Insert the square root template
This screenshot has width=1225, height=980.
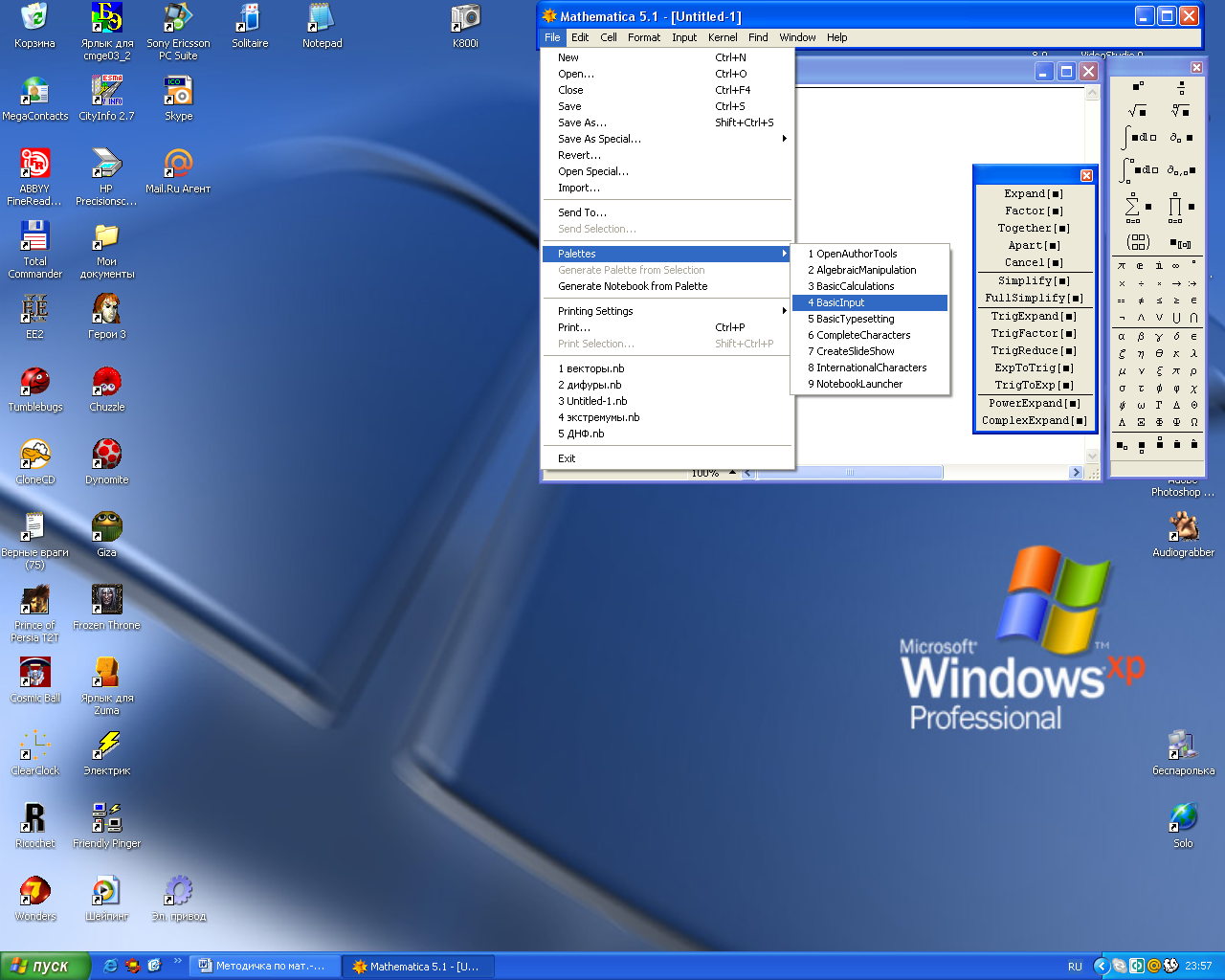(1137, 111)
